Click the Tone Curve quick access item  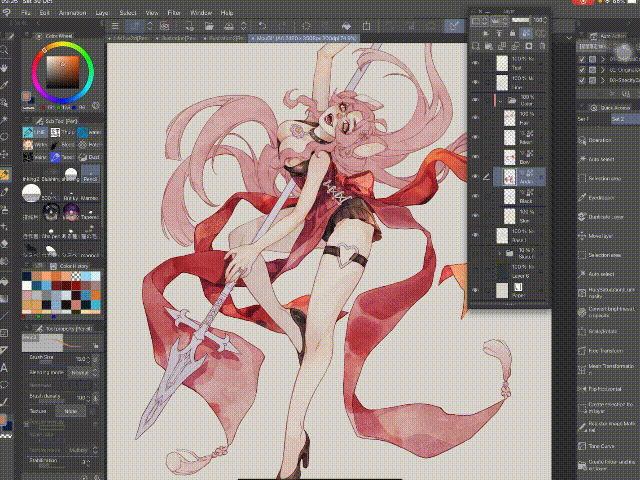click(x=601, y=446)
